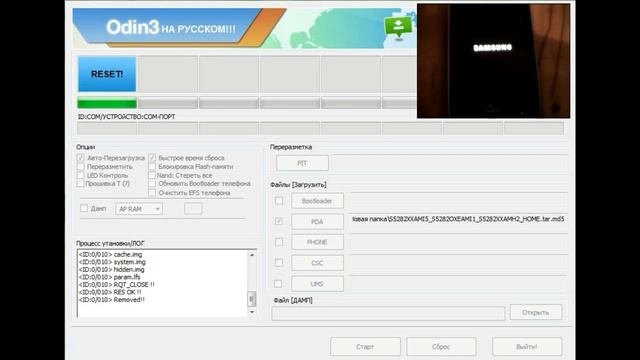Screen dimensions: 640x360
Task: Enable LED Контроль checkbox
Action: click(80, 175)
